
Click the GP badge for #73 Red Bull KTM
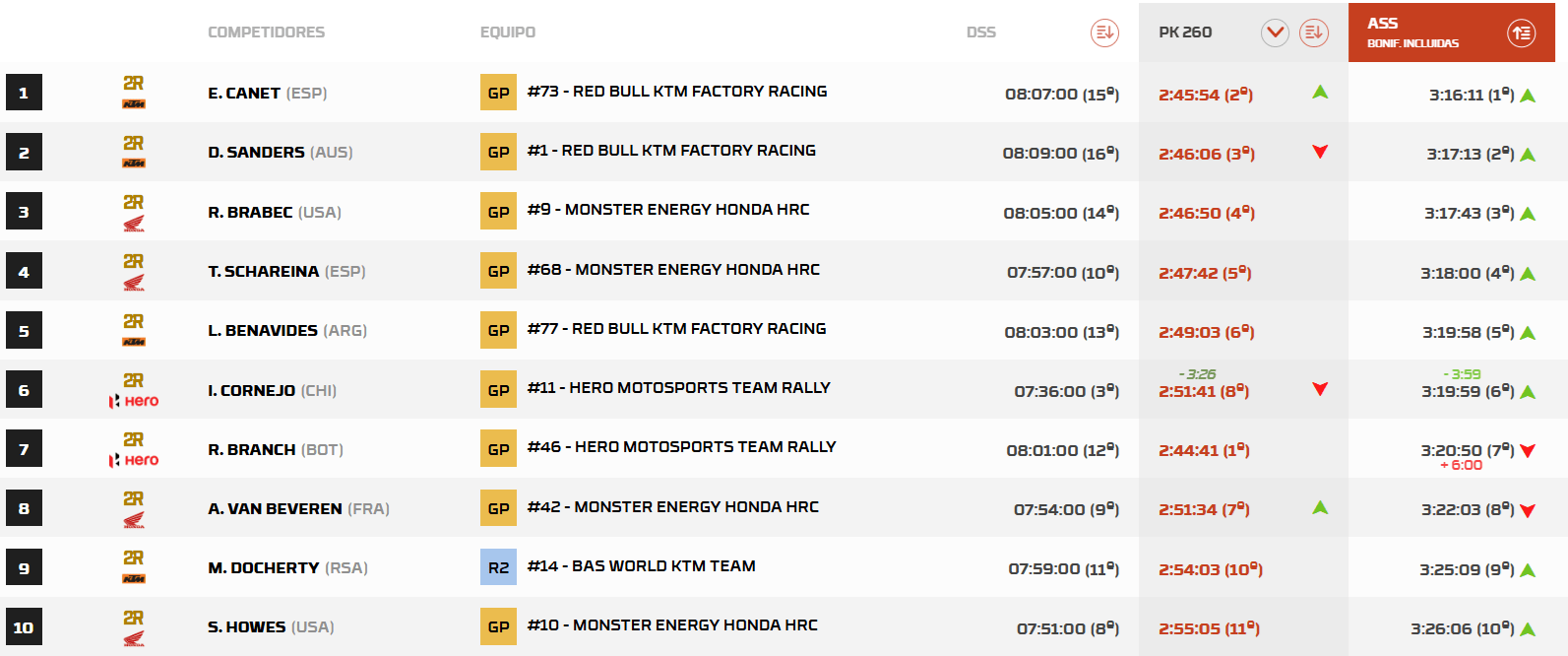[x=498, y=93]
